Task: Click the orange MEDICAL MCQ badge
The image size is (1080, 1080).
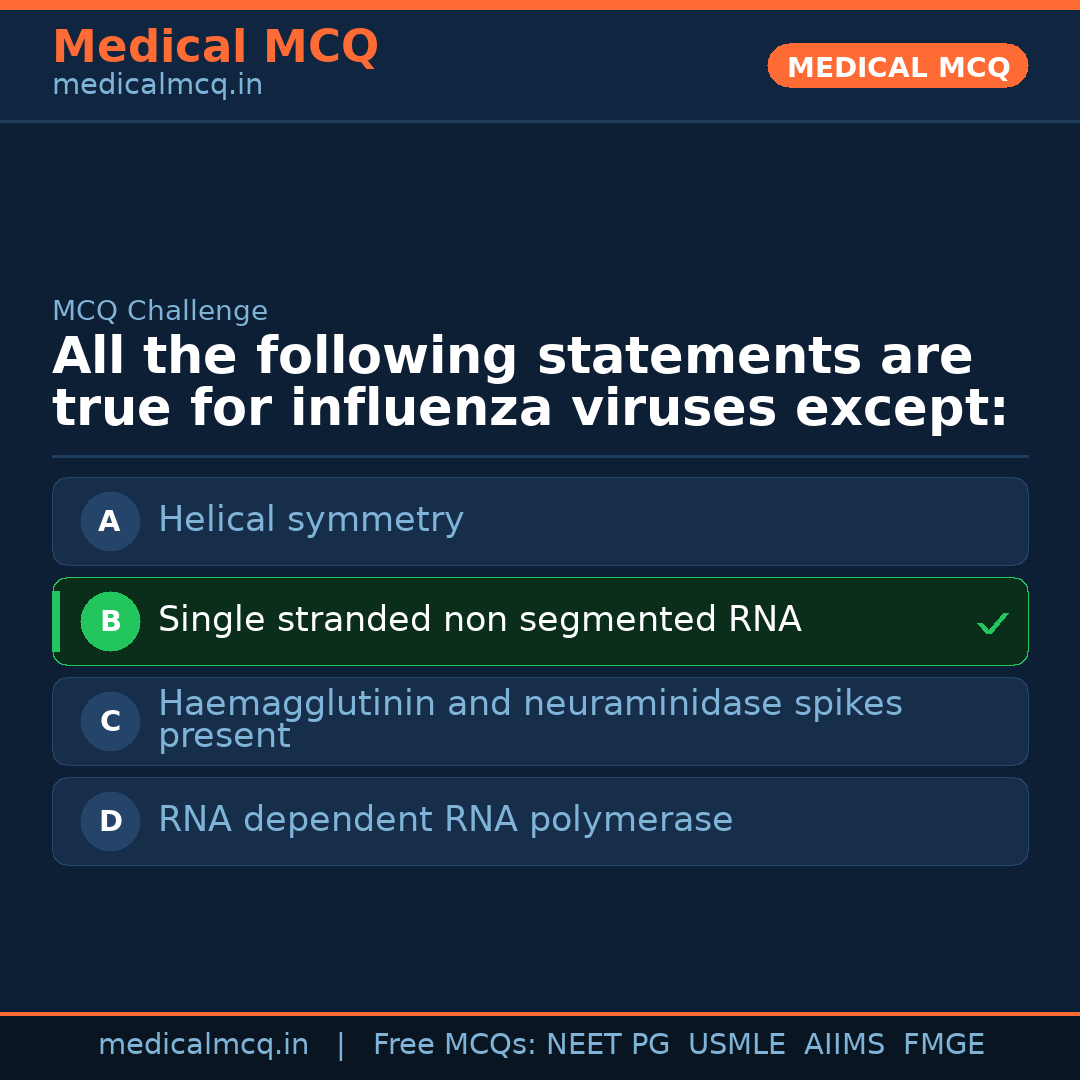Action: pos(898,67)
